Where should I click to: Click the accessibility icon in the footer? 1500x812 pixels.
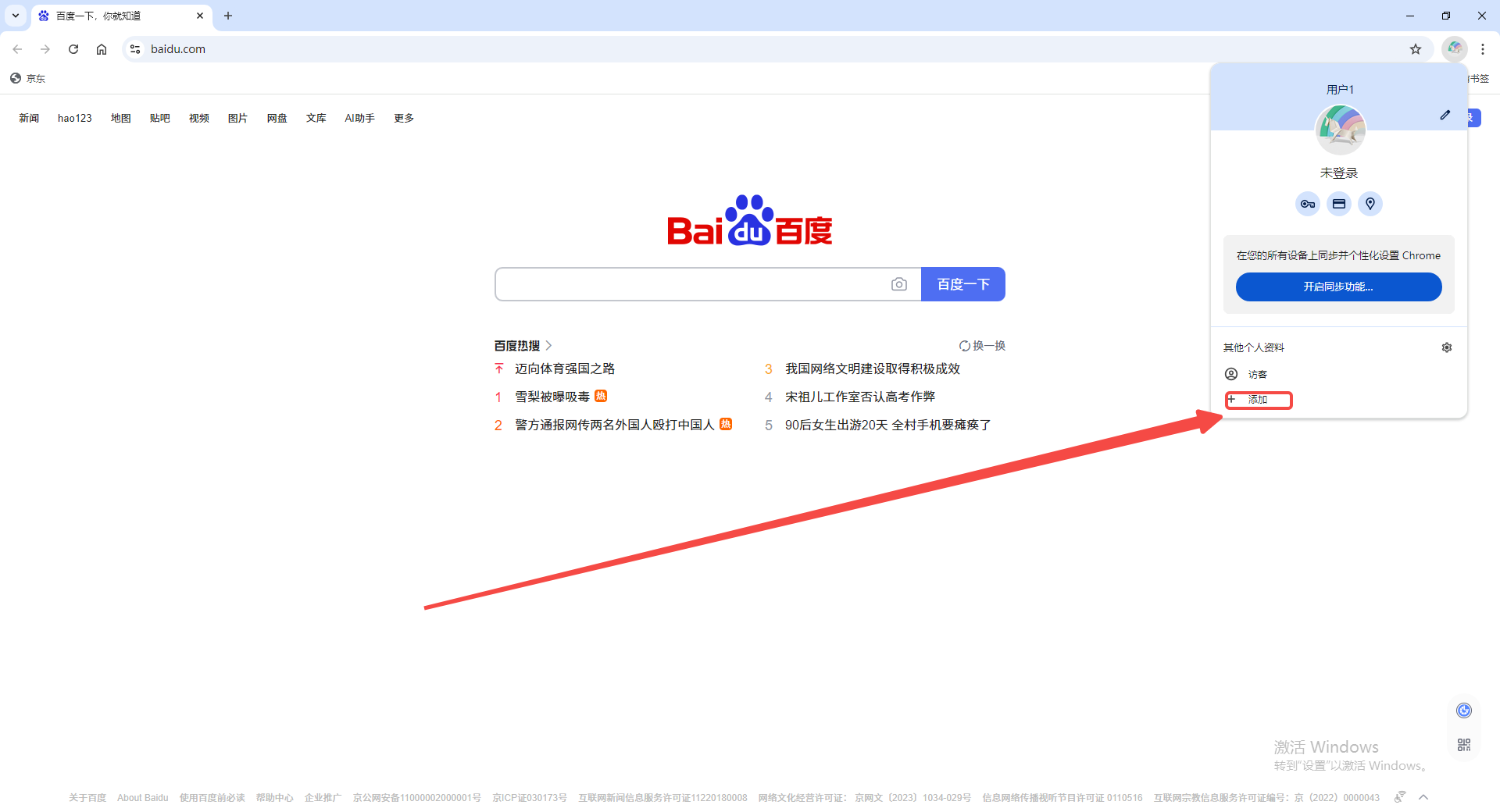point(1399,797)
